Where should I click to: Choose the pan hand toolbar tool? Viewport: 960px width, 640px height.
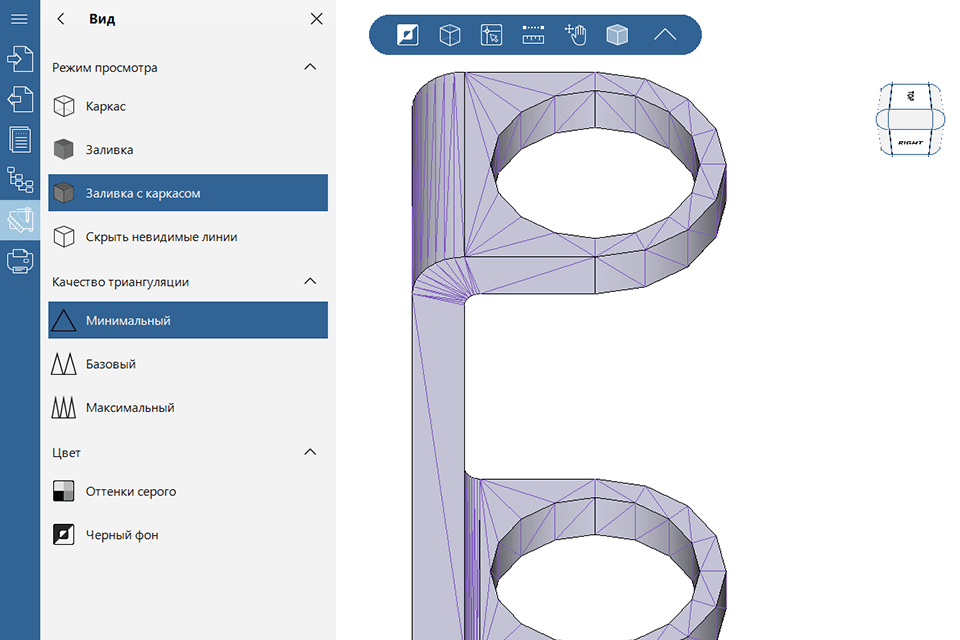click(x=576, y=35)
